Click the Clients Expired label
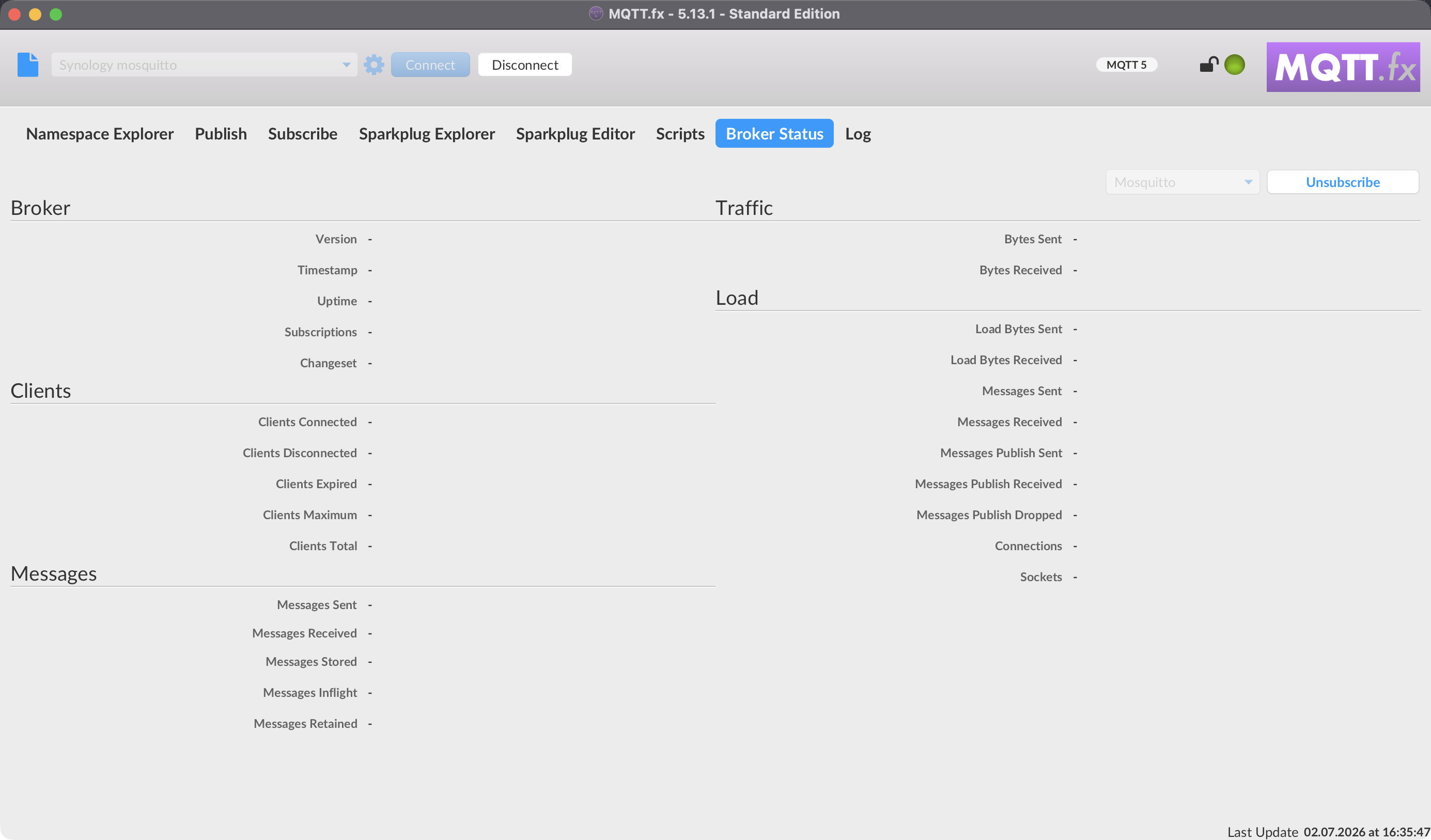The image size is (1431, 840). [316, 484]
